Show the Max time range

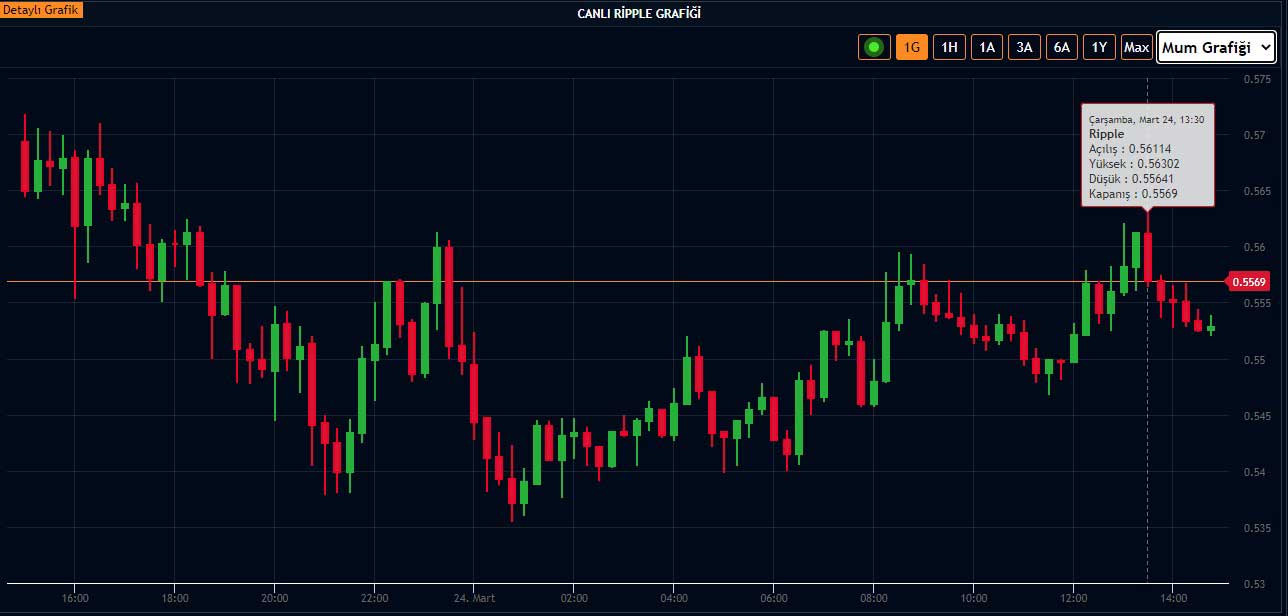coord(1136,46)
